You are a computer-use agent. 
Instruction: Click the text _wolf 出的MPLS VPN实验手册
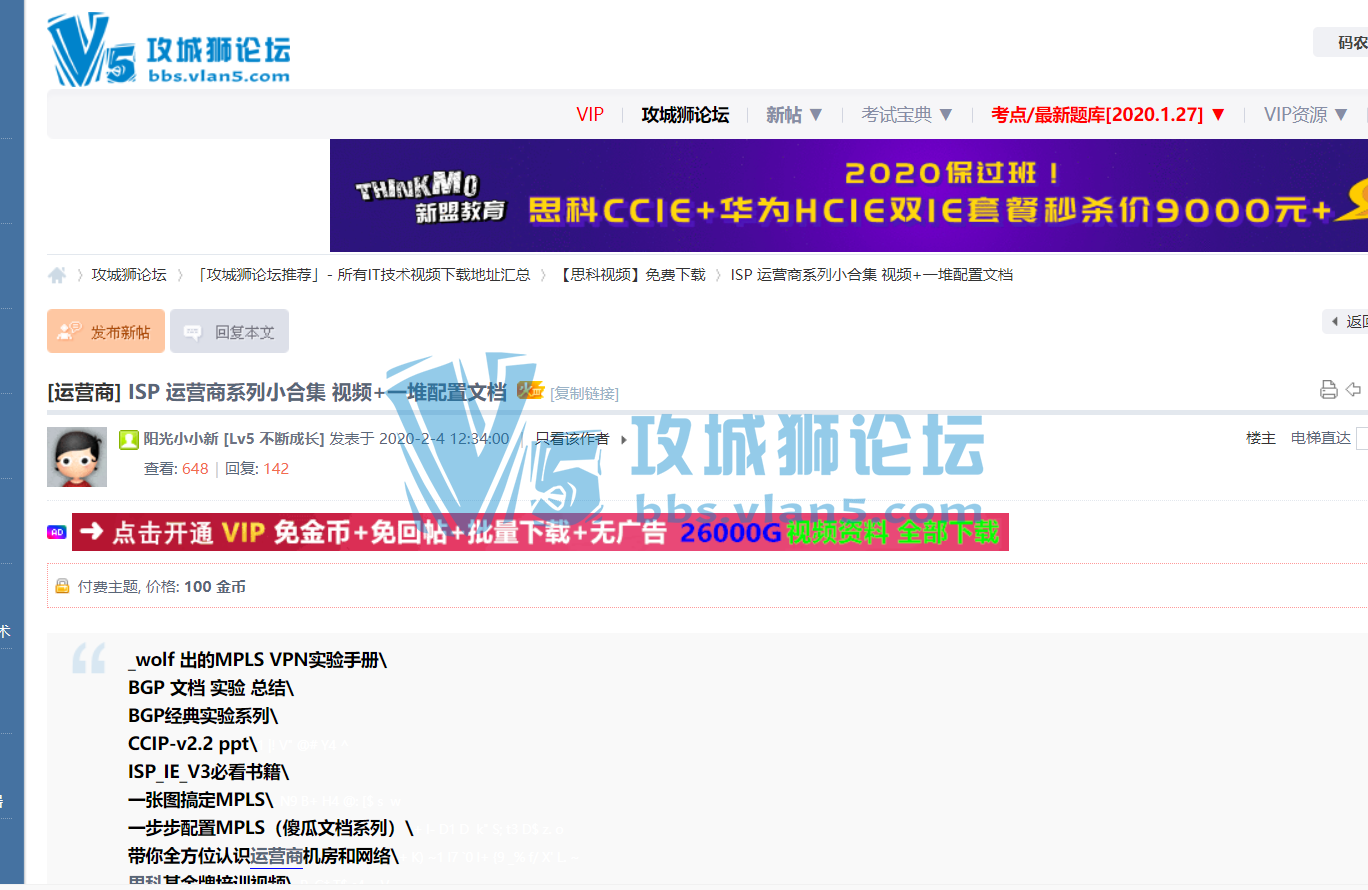257,660
